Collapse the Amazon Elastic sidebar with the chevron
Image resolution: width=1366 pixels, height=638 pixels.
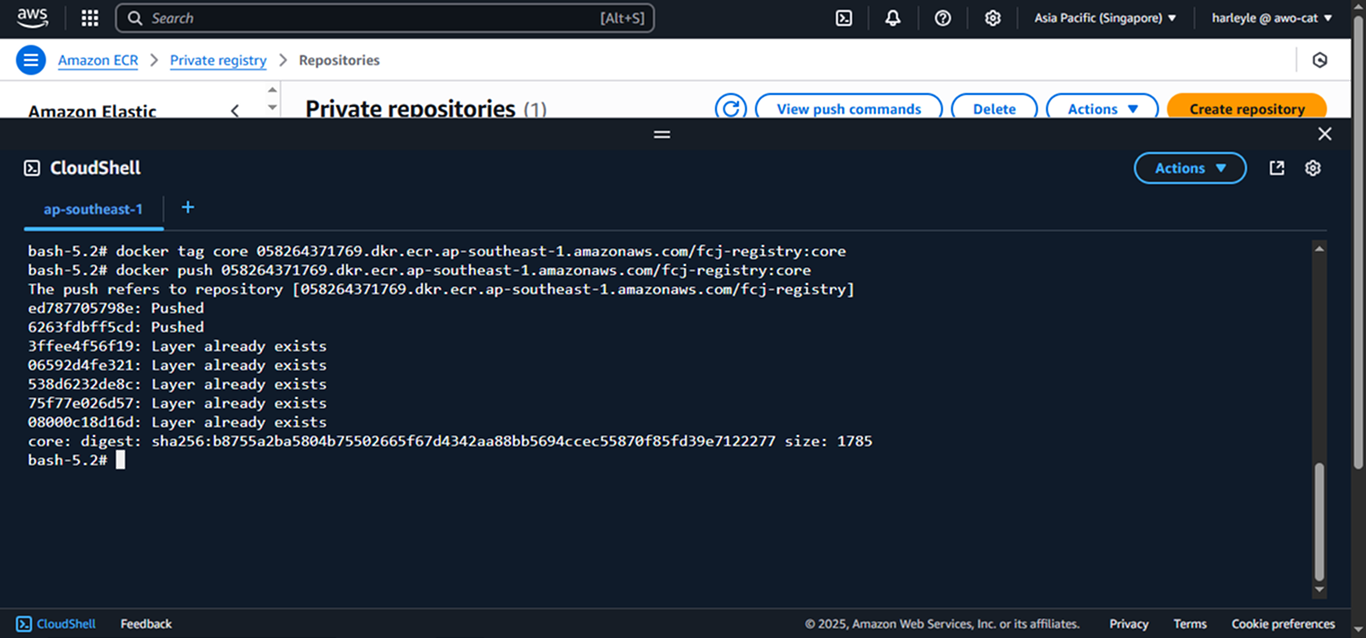click(x=235, y=110)
